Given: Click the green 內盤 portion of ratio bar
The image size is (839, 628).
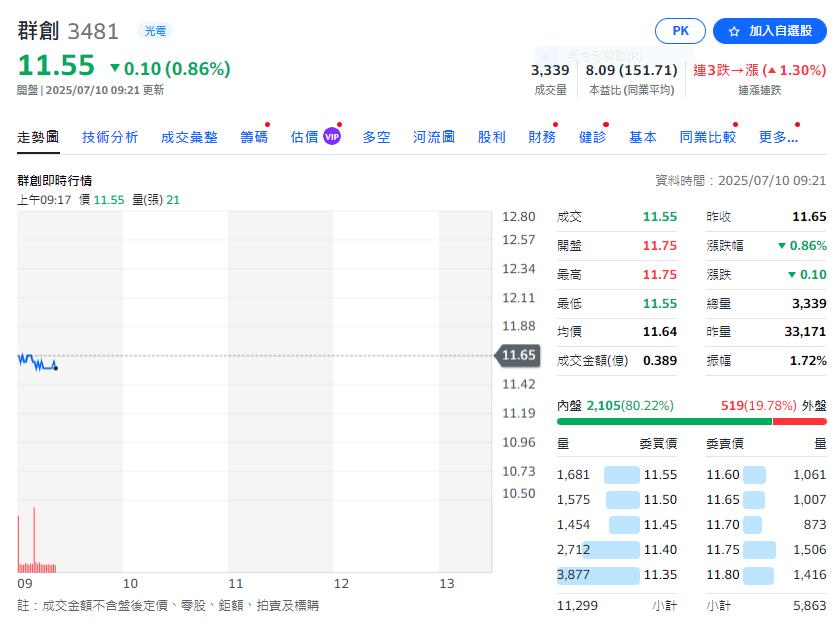Looking at the screenshot, I should [664, 422].
